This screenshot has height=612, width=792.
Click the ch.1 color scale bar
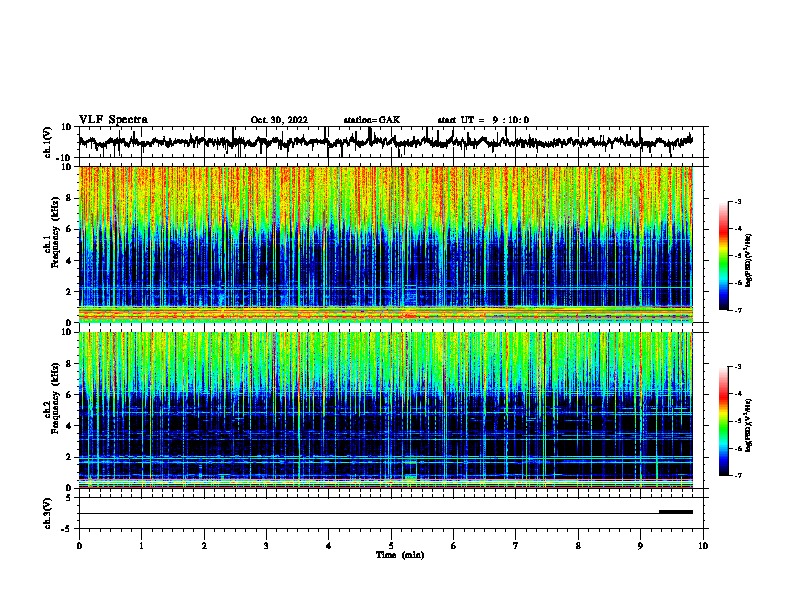[723, 256]
